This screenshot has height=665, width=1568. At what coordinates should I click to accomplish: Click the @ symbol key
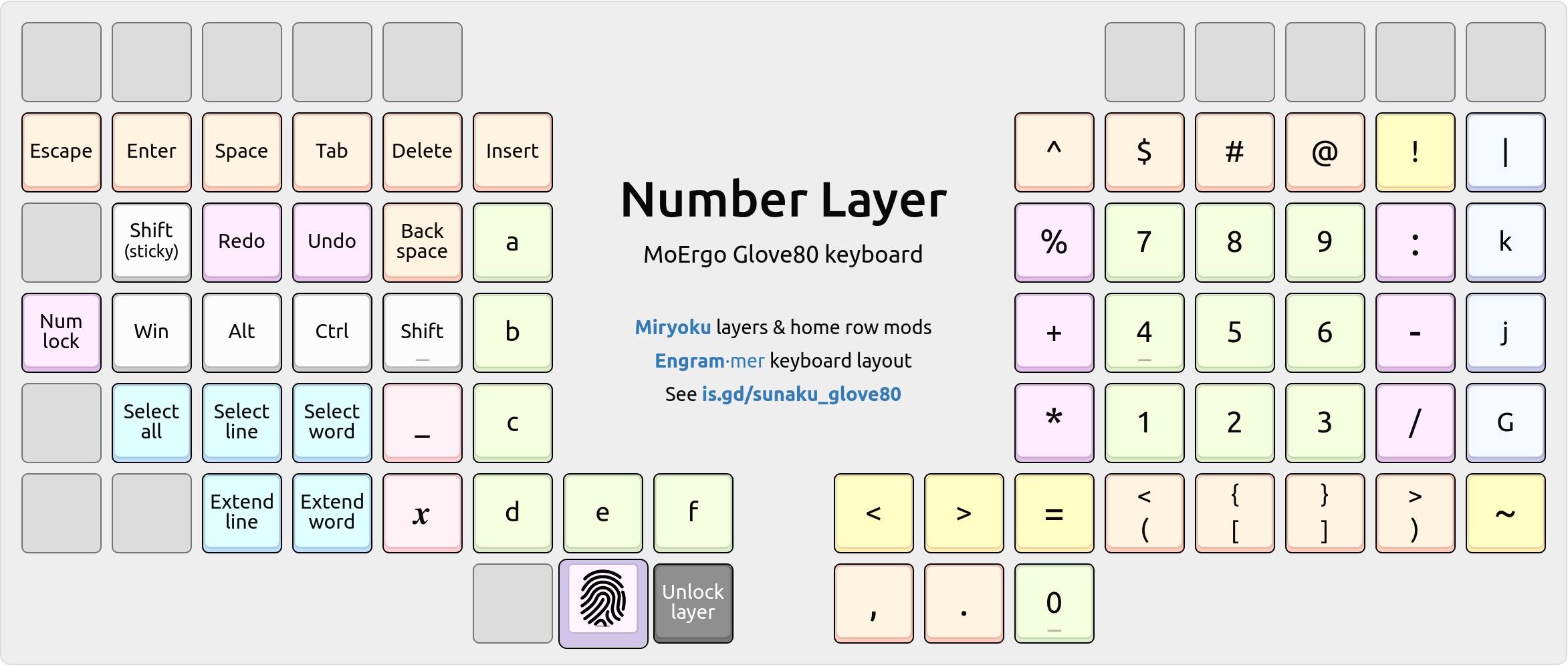(1325, 152)
